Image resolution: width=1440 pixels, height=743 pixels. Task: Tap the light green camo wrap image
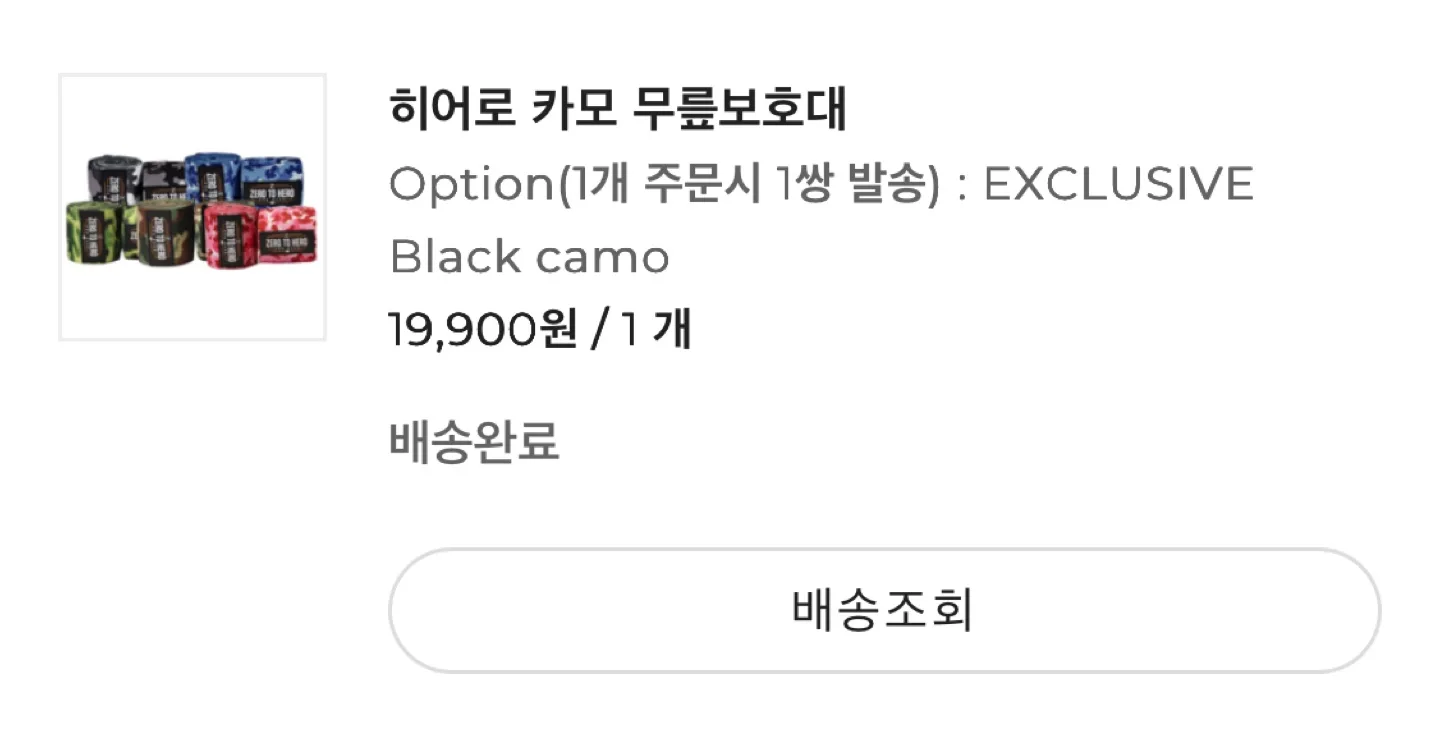(x=94, y=232)
